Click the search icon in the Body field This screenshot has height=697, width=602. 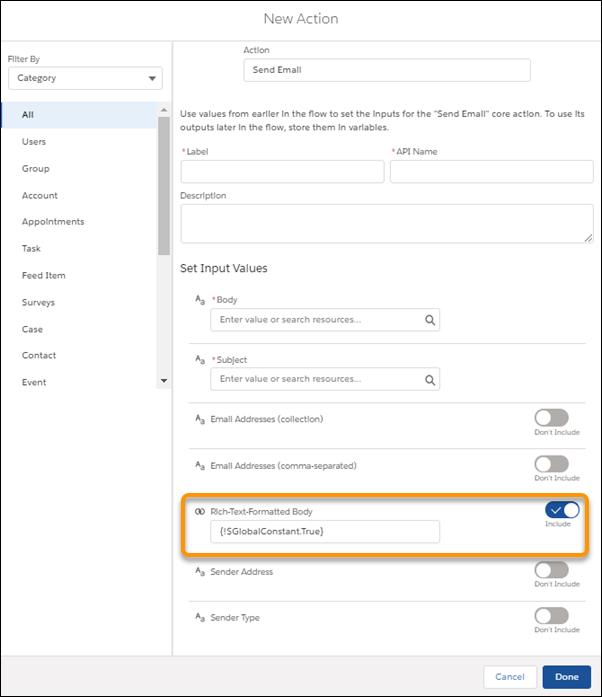pyautogui.click(x=429, y=320)
